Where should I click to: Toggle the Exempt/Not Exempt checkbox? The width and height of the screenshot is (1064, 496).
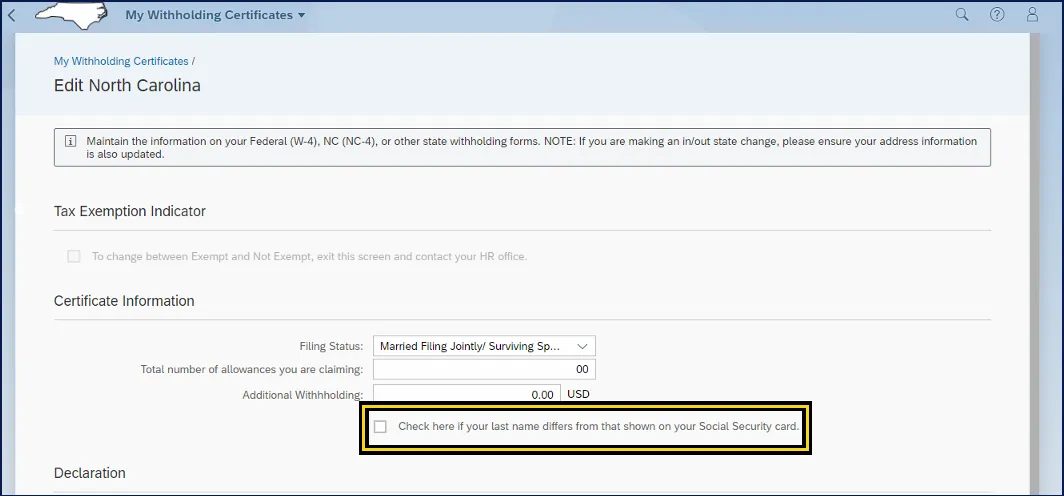point(74,257)
